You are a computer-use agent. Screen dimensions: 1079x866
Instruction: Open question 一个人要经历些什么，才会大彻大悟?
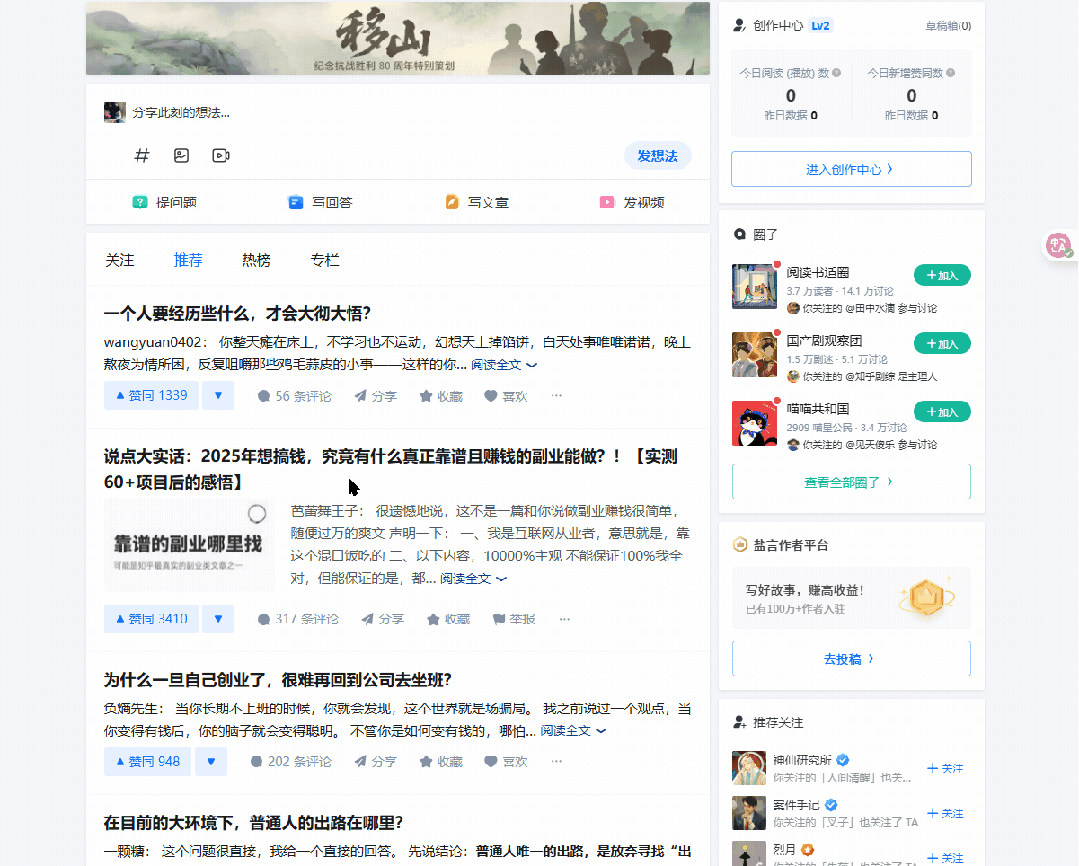click(x=237, y=314)
